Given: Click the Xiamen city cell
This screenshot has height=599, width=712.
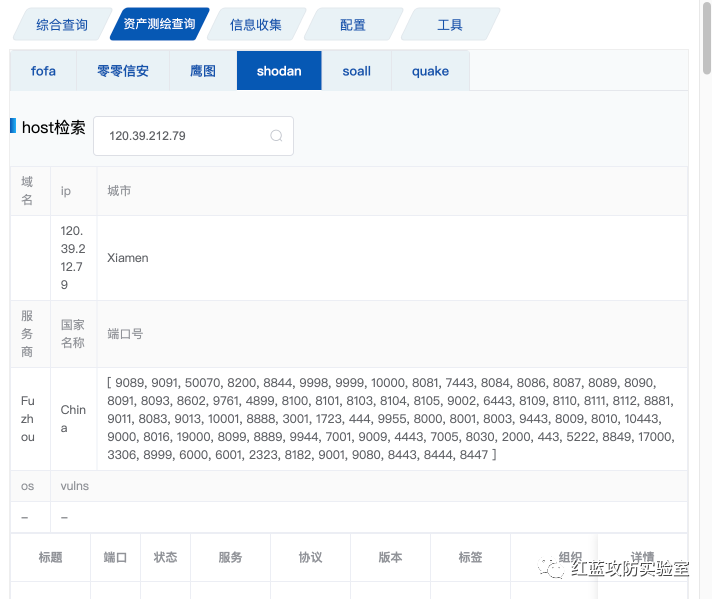Looking at the screenshot, I should pyautogui.click(x=392, y=258).
